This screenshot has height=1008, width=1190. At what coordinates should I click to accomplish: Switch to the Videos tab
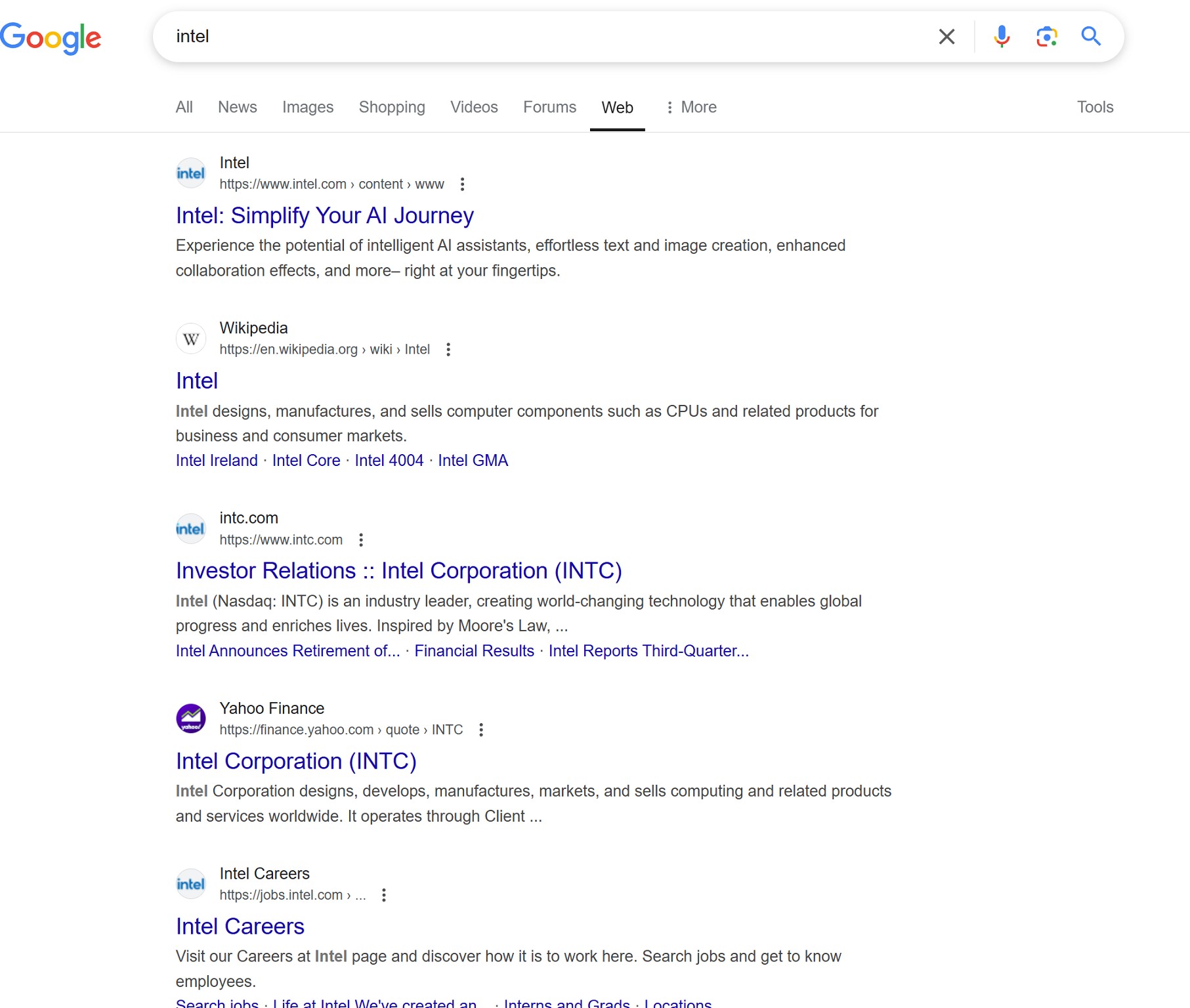[474, 107]
